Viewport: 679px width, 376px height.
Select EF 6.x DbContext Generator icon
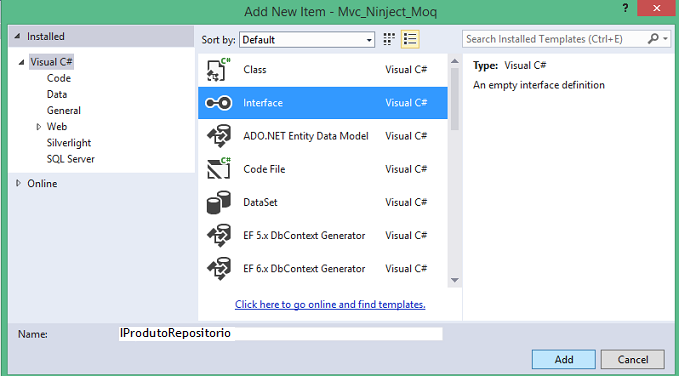tap(219, 269)
